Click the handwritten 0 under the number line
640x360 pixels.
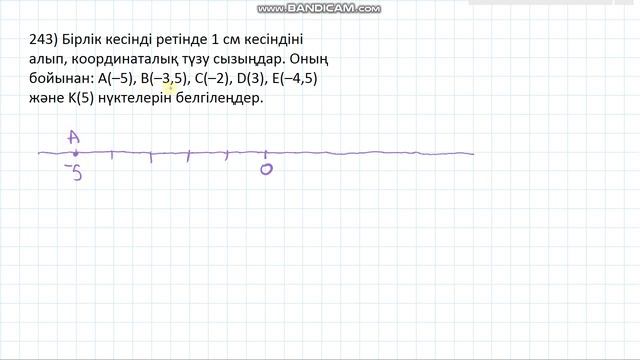point(267,169)
